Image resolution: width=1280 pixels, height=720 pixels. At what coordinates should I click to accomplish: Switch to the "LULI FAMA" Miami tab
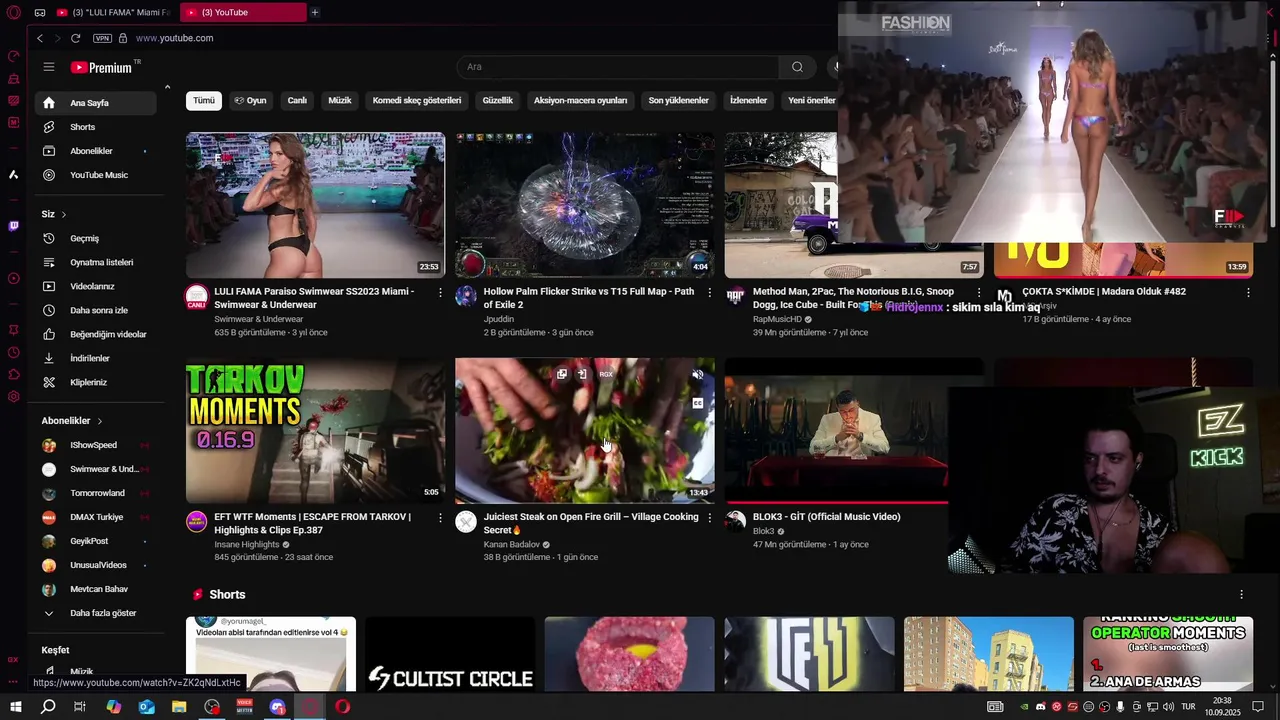114,12
